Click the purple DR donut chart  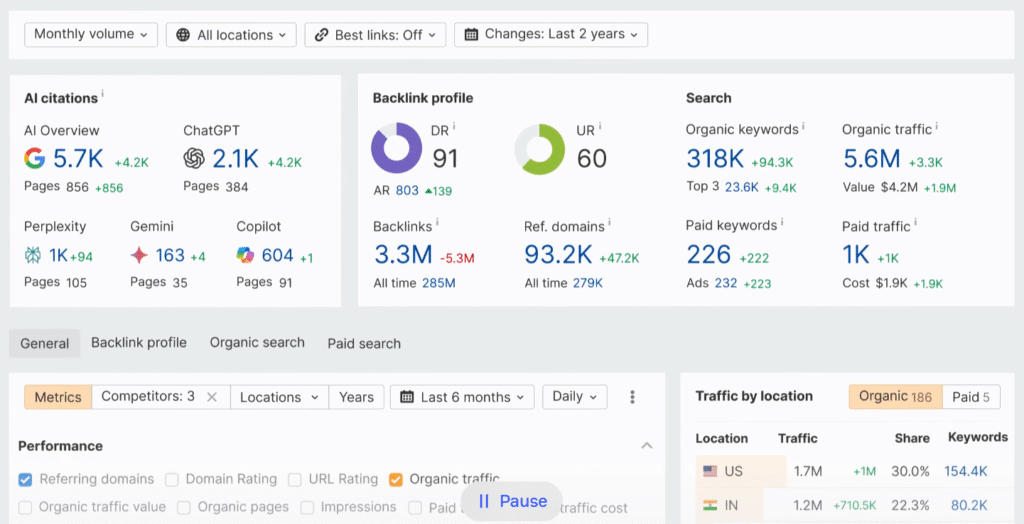[397, 149]
